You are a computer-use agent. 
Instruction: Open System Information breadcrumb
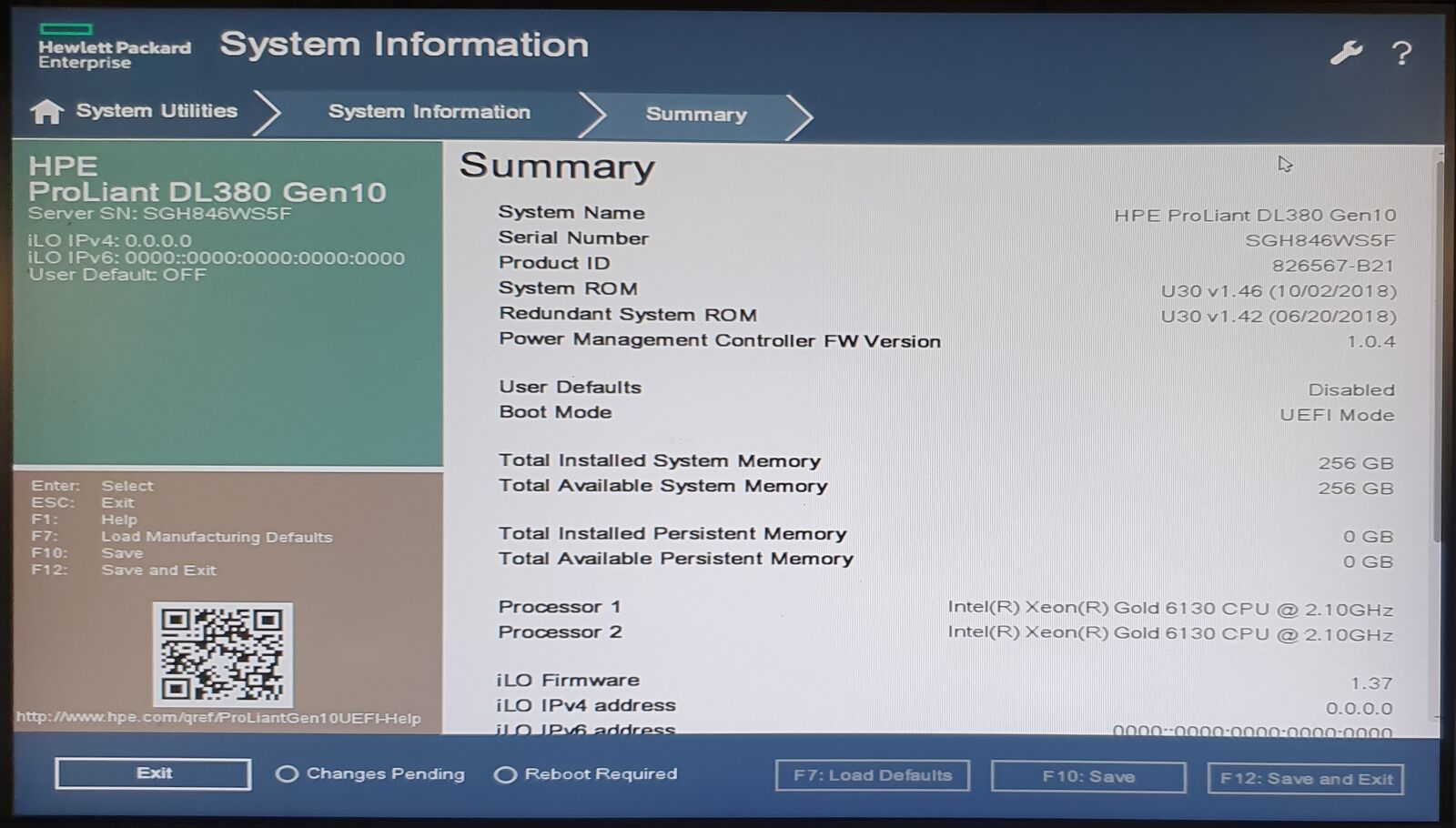430,112
